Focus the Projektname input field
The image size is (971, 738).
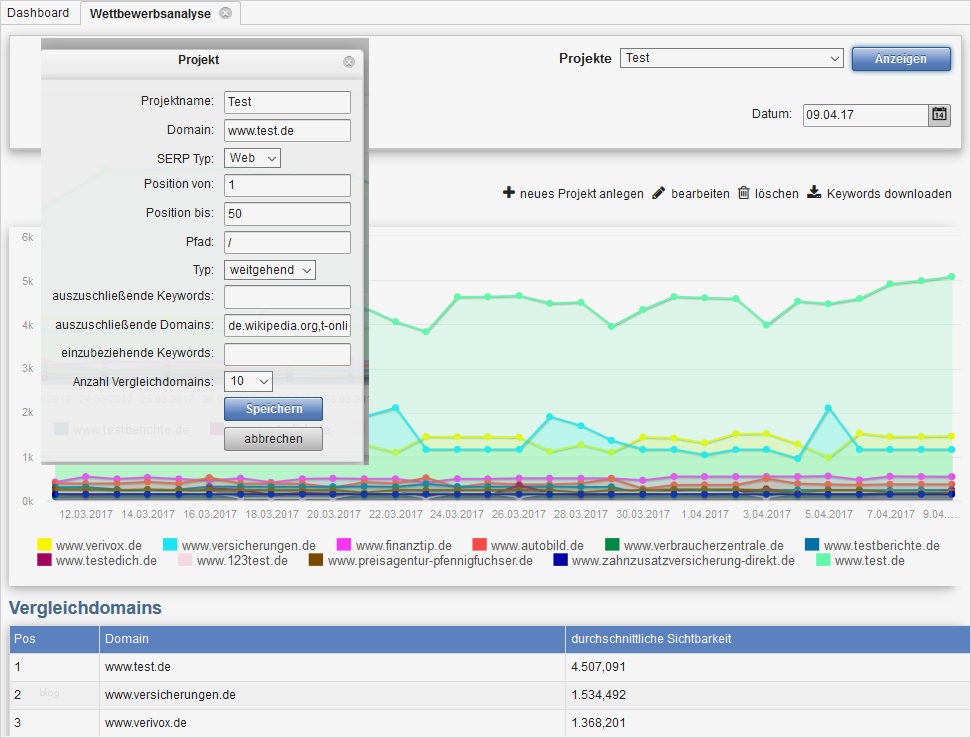[x=287, y=102]
